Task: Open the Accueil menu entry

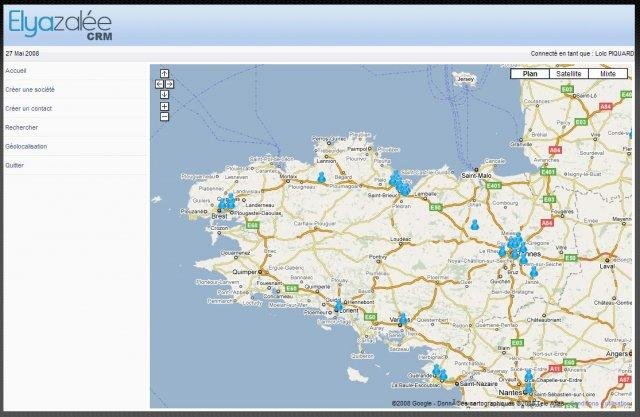Action: [x=16, y=71]
